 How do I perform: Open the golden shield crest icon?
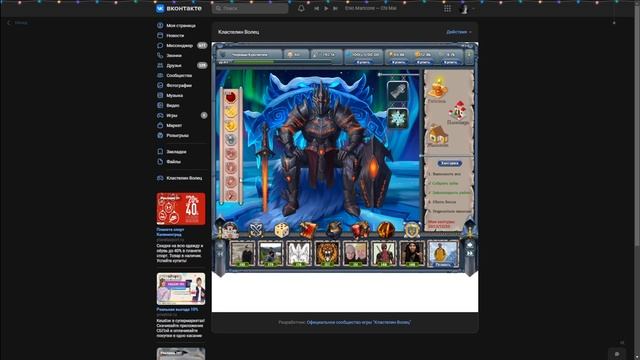click(411, 230)
